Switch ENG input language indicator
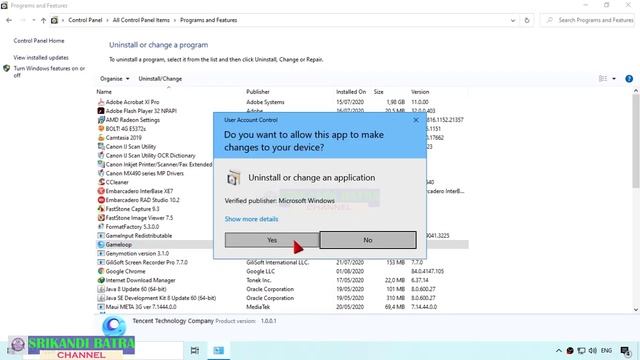The height and width of the screenshot is (360, 640). tap(606, 351)
